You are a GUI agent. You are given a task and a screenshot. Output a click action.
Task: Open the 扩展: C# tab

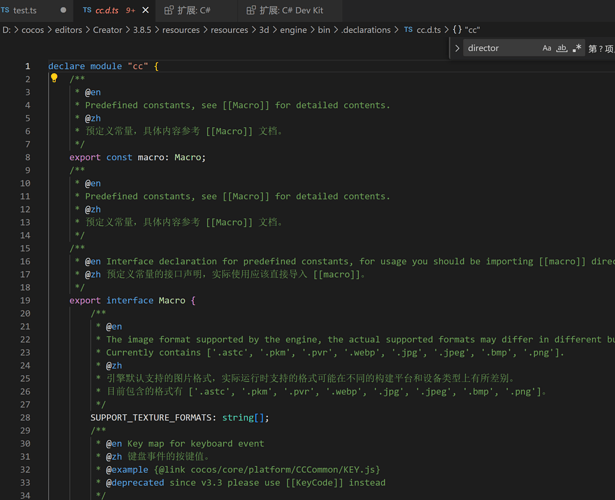click(194, 10)
